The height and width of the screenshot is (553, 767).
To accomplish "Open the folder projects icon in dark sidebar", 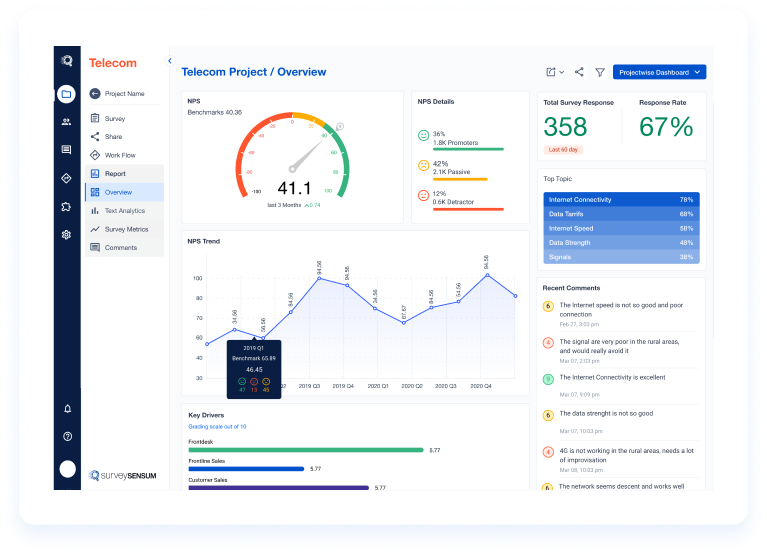I will (x=66, y=94).
